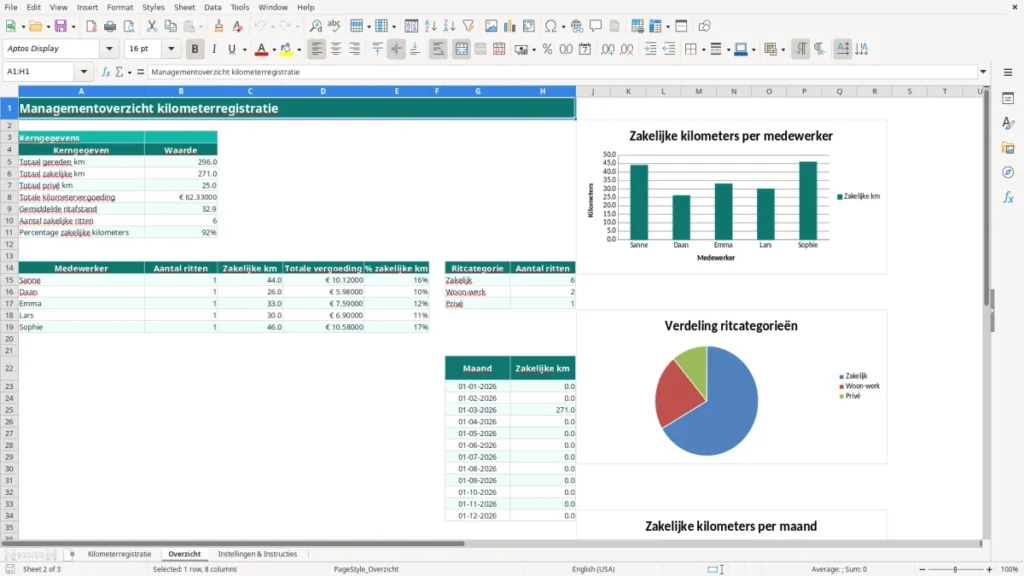Open special character dropdown arrow
Image resolution: width=1024 pixels, height=576 pixels.
pos(562,27)
